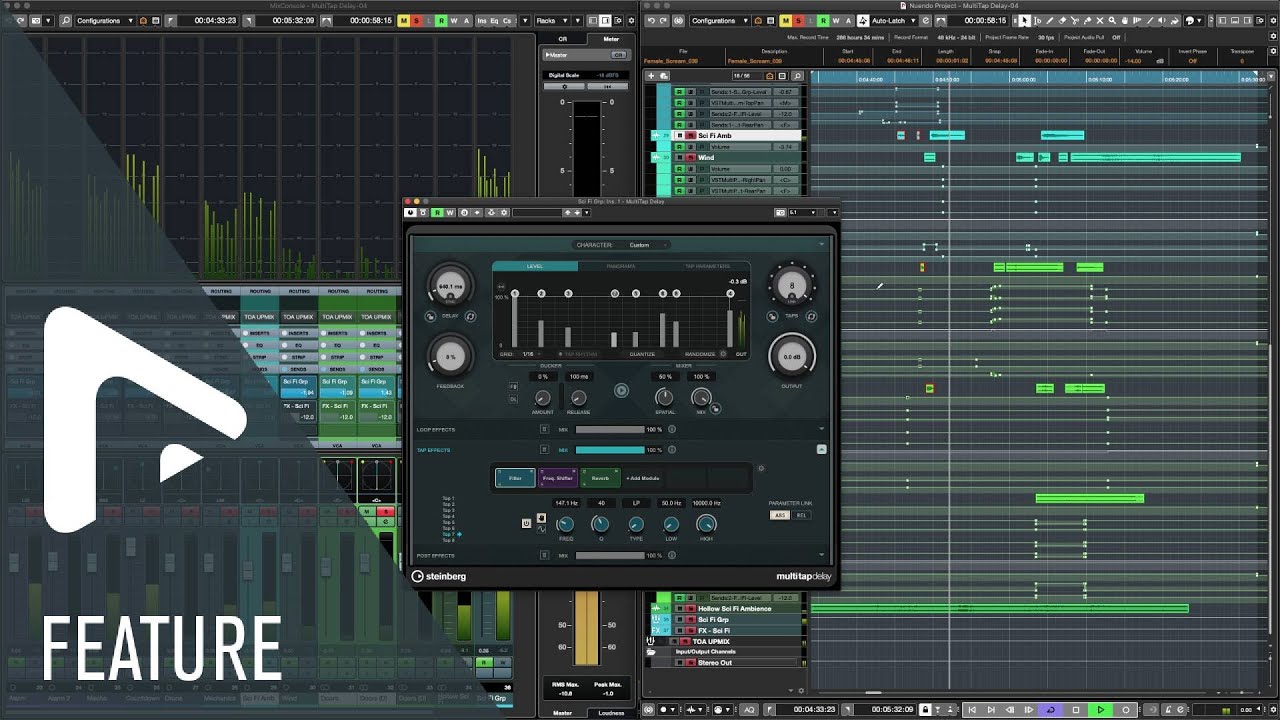
Task: Select the Zoom magnifier tool in project toolbar
Action: click(1111, 20)
